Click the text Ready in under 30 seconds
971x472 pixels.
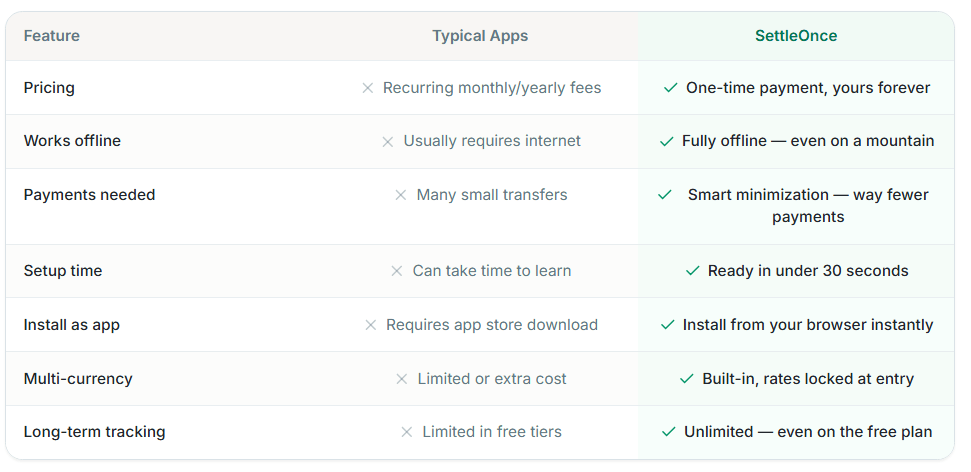(x=808, y=271)
